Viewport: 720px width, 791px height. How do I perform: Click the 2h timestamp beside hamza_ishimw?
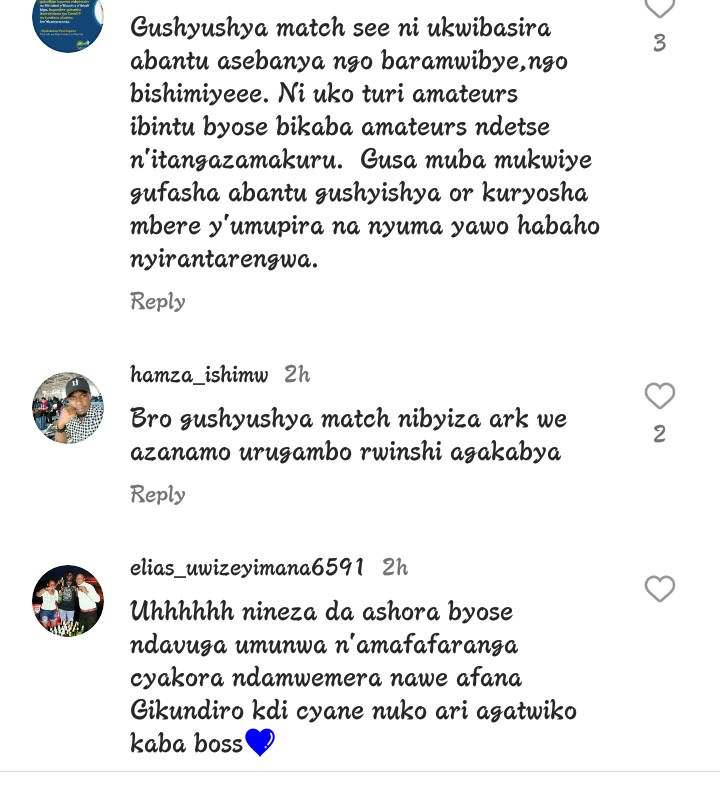297,374
